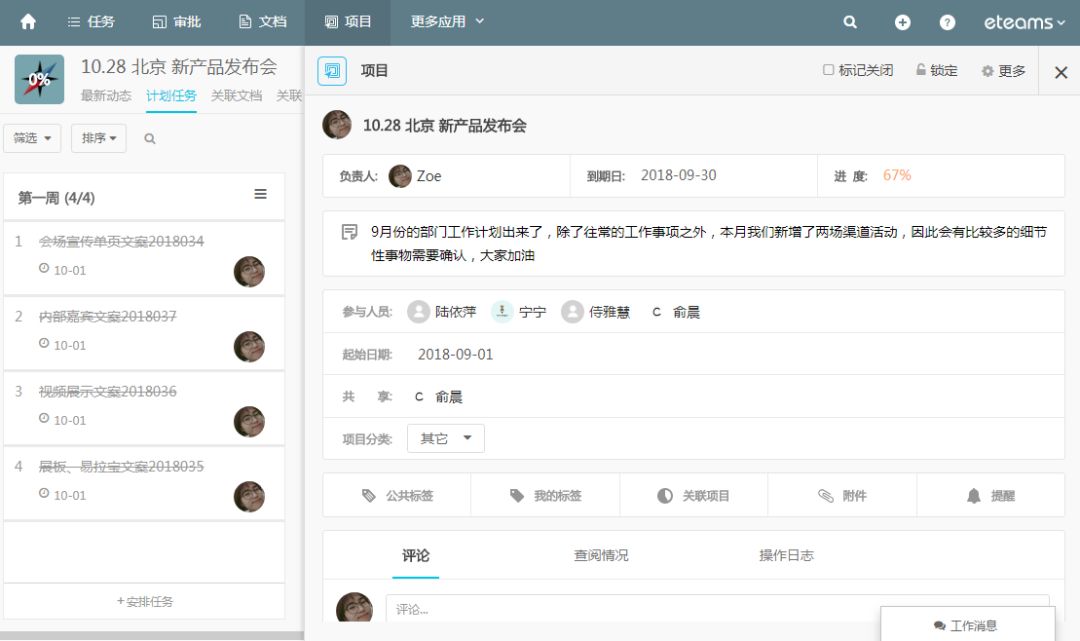Open the help question mark icon
The width and height of the screenshot is (1080, 641).
[947, 23]
